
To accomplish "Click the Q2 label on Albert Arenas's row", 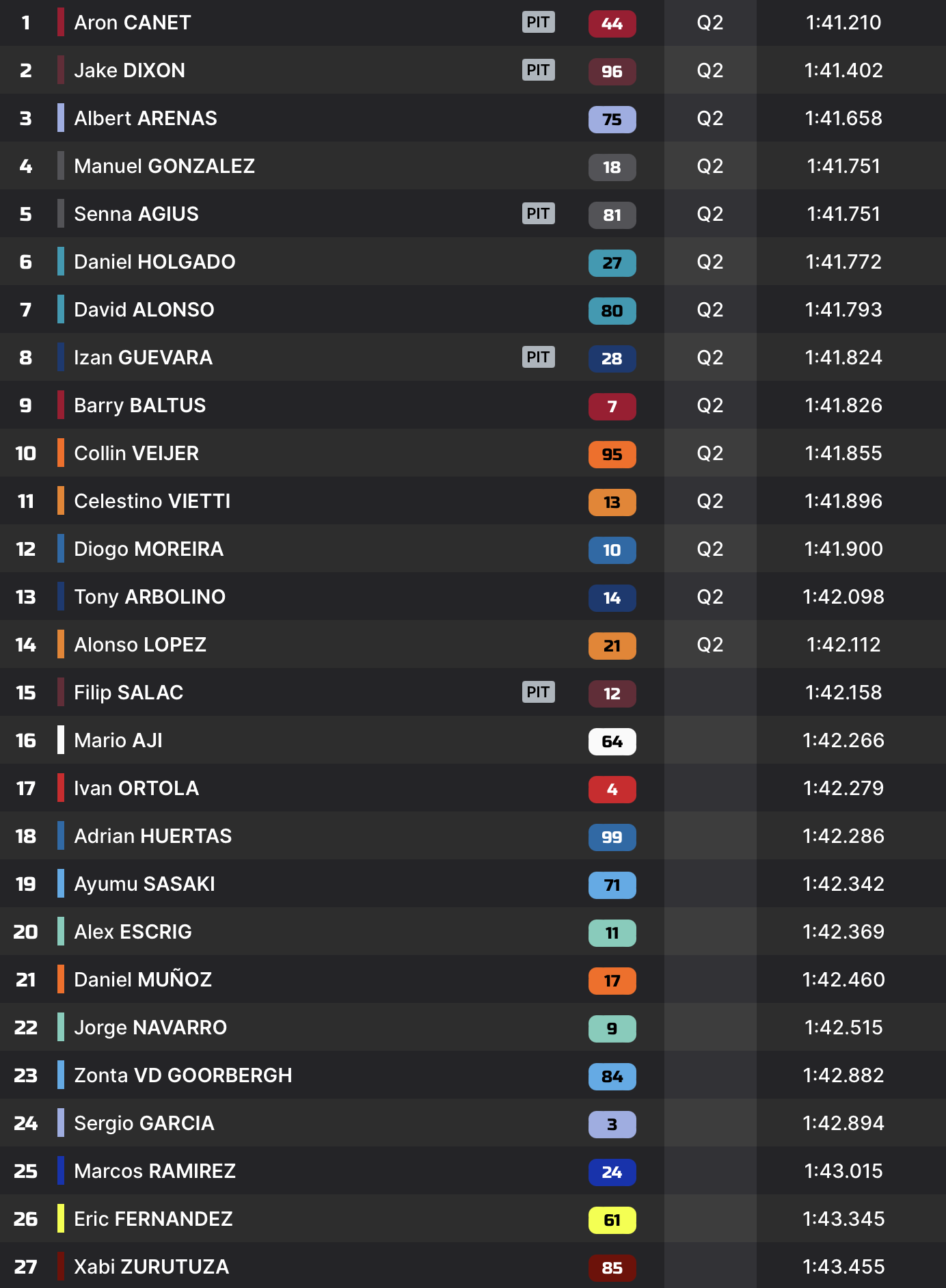I will (x=709, y=118).
